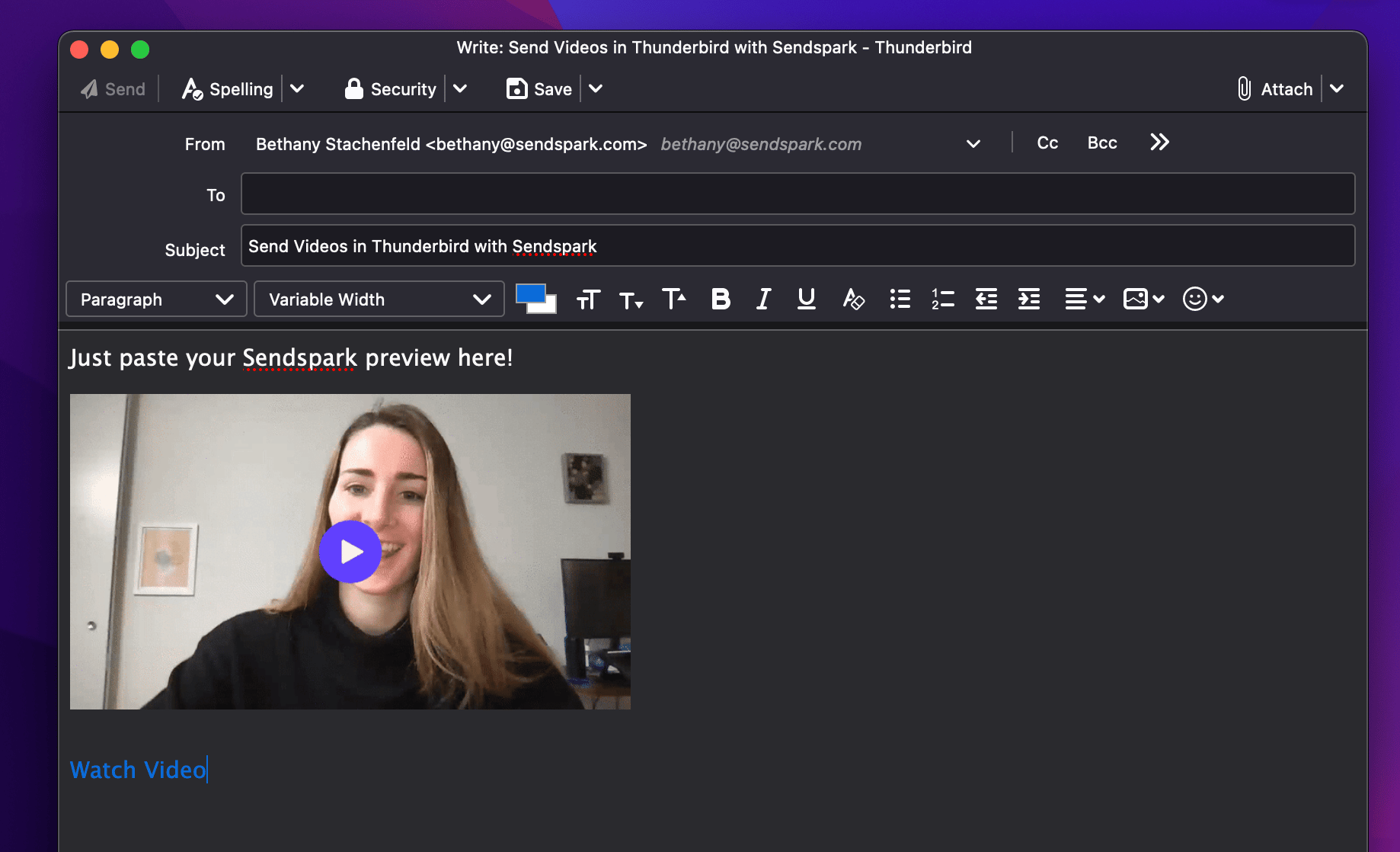Apply bulleted list

(x=900, y=299)
